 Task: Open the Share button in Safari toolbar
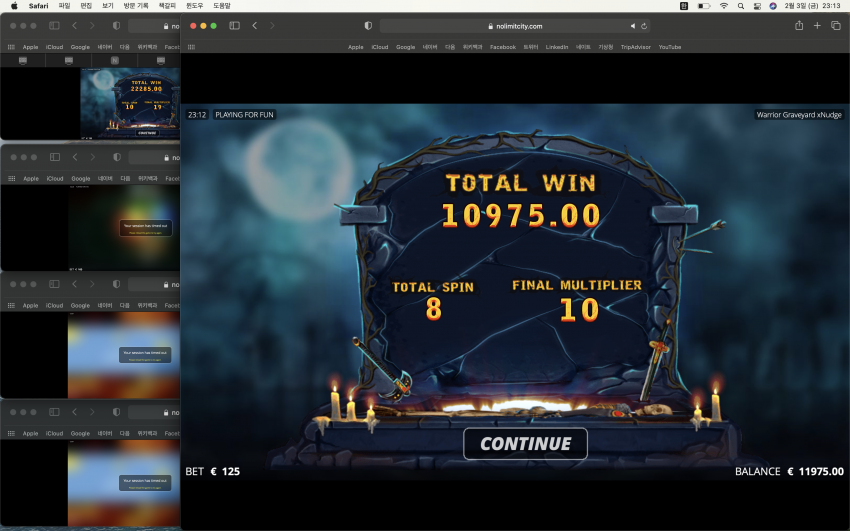pos(799,25)
